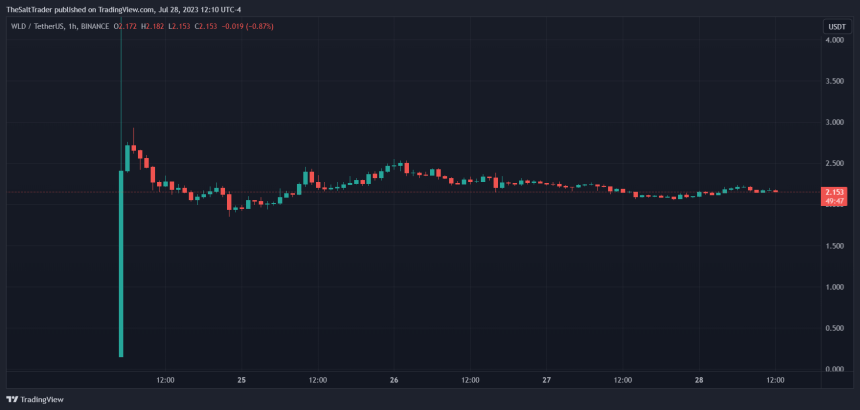860x410 pixels.
Task: Click the large green launch candle
Action: 121,262
